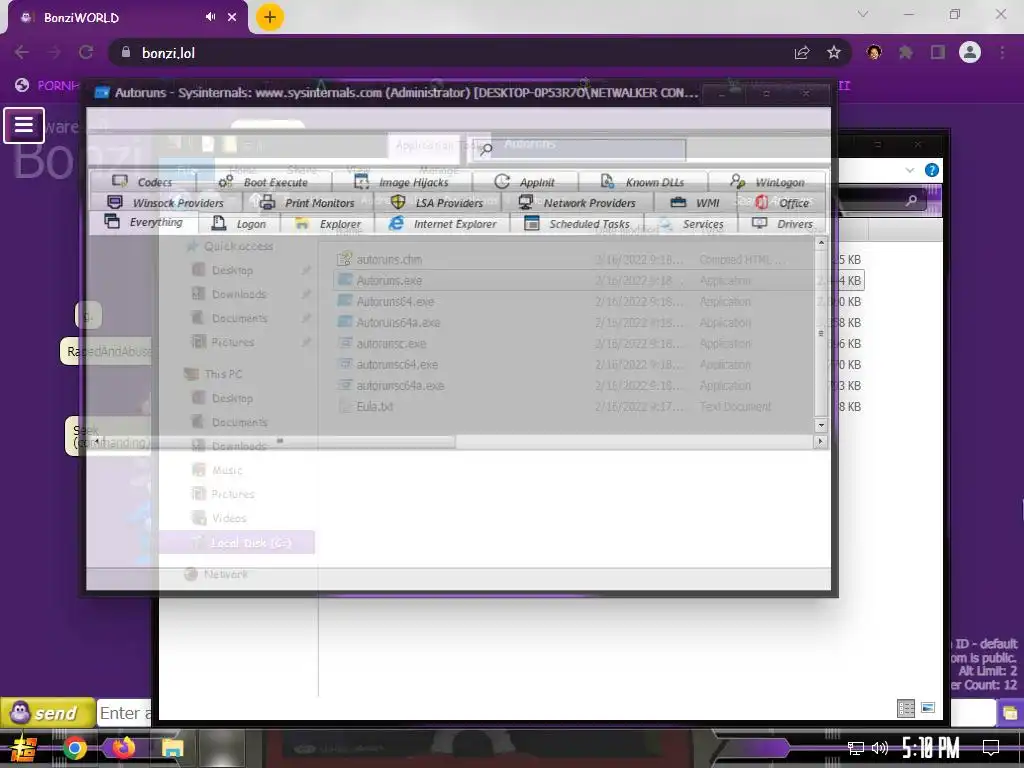The height and width of the screenshot is (768, 1024).
Task: Open Music folder in the navigation pane
Action: tap(226, 470)
